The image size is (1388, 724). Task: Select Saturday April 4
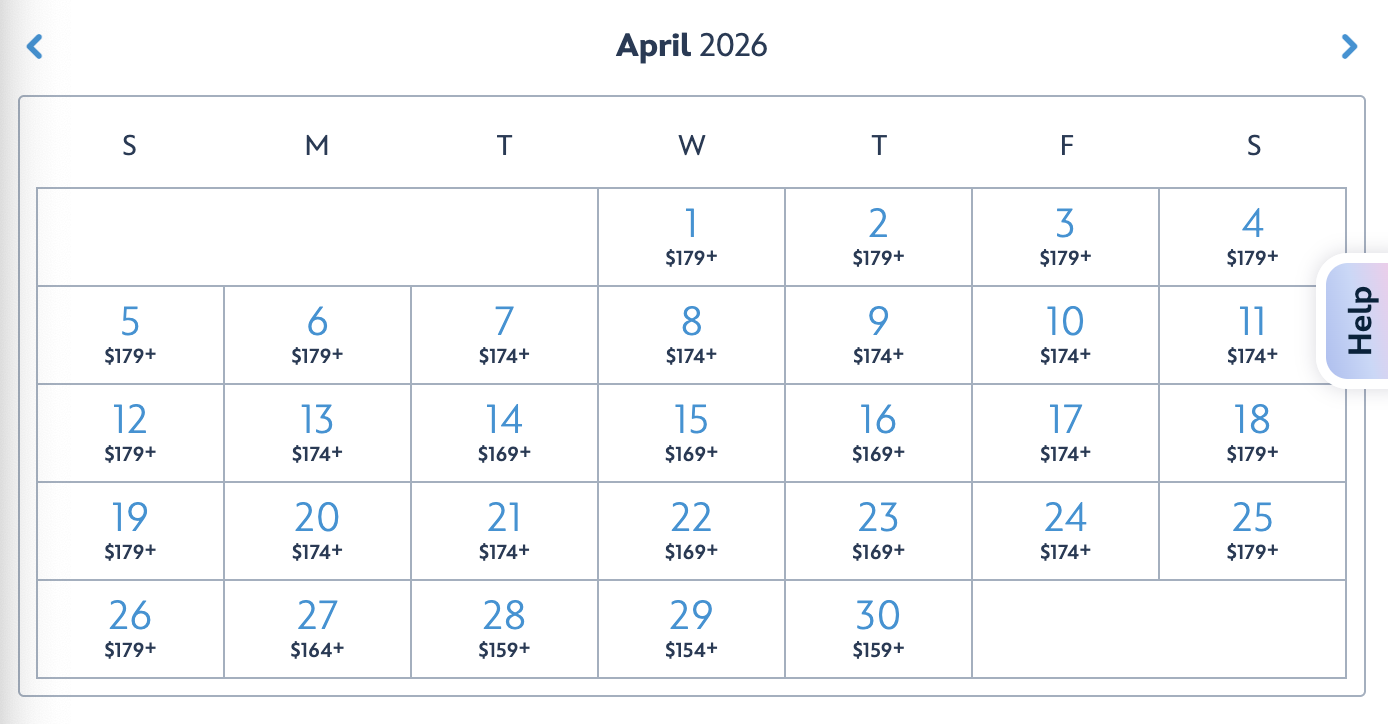(x=1252, y=237)
